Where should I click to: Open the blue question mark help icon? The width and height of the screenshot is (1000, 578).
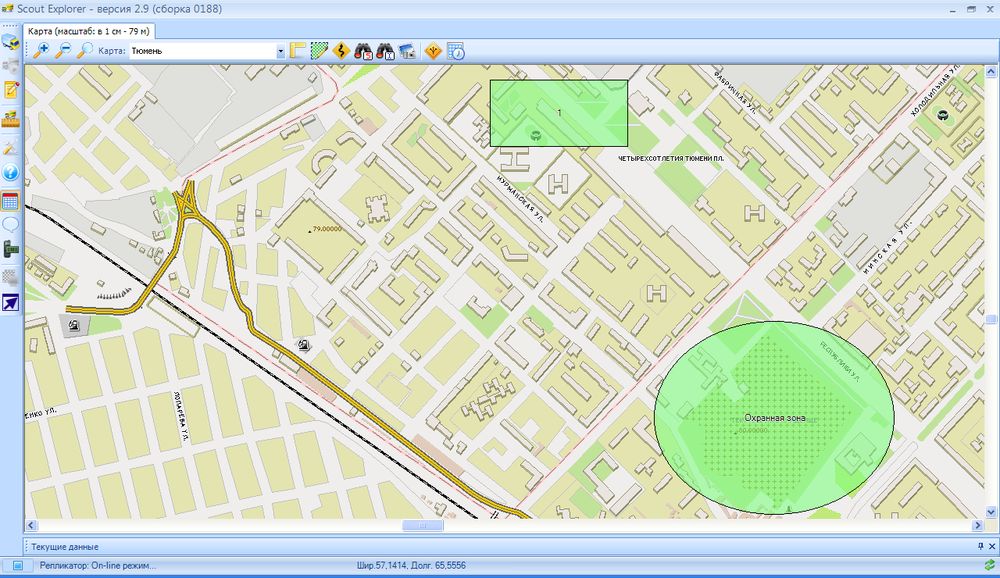coord(11,172)
